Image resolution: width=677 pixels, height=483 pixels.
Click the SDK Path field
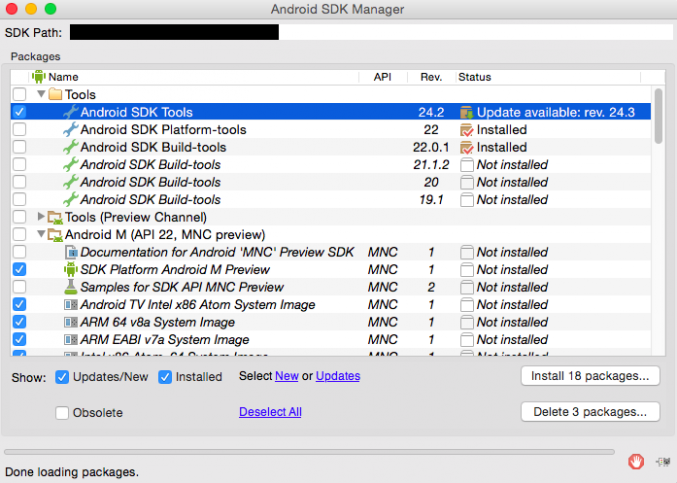pyautogui.click(x=371, y=32)
